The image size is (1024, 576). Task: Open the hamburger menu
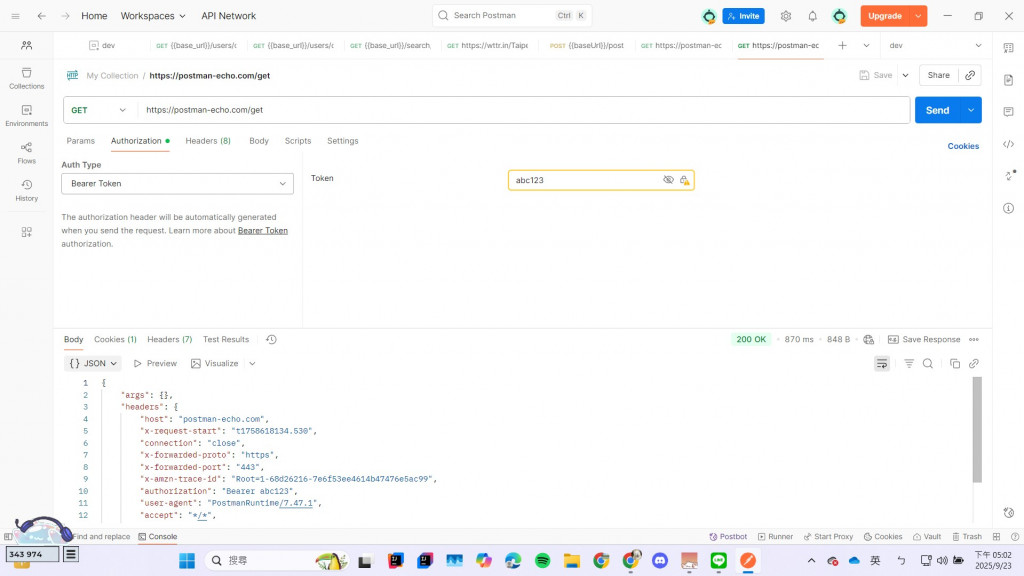tap(16, 16)
